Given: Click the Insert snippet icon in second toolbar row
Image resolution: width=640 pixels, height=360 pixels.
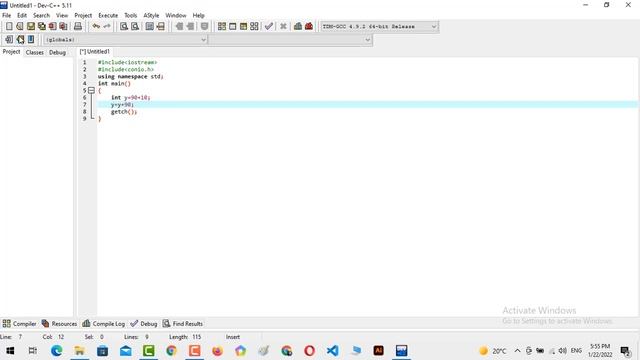Looking at the screenshot, I should pyautogui.click(x=9, y=40).
